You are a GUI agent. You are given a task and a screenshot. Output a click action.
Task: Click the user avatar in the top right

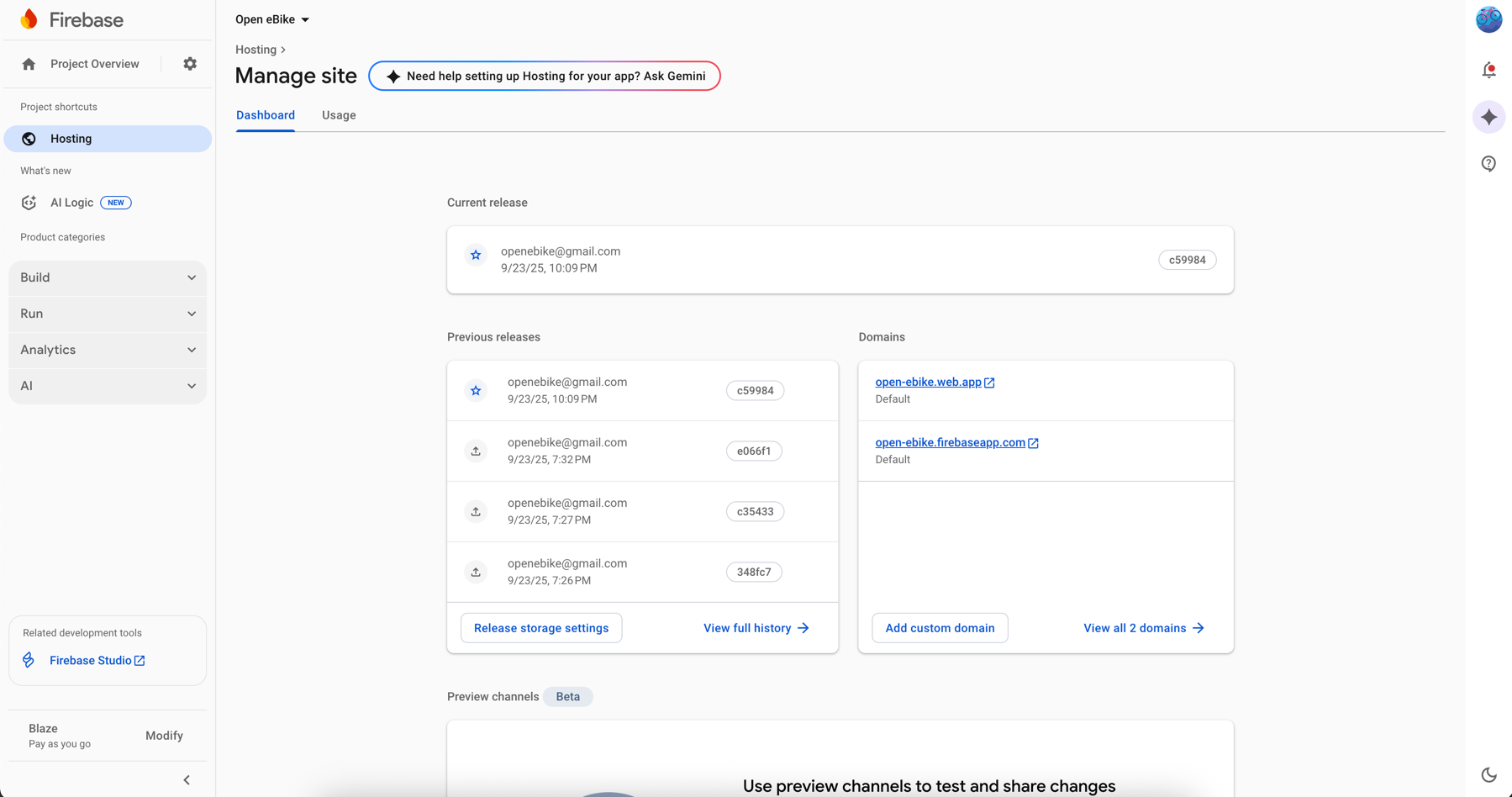(x=1488, y=19)
